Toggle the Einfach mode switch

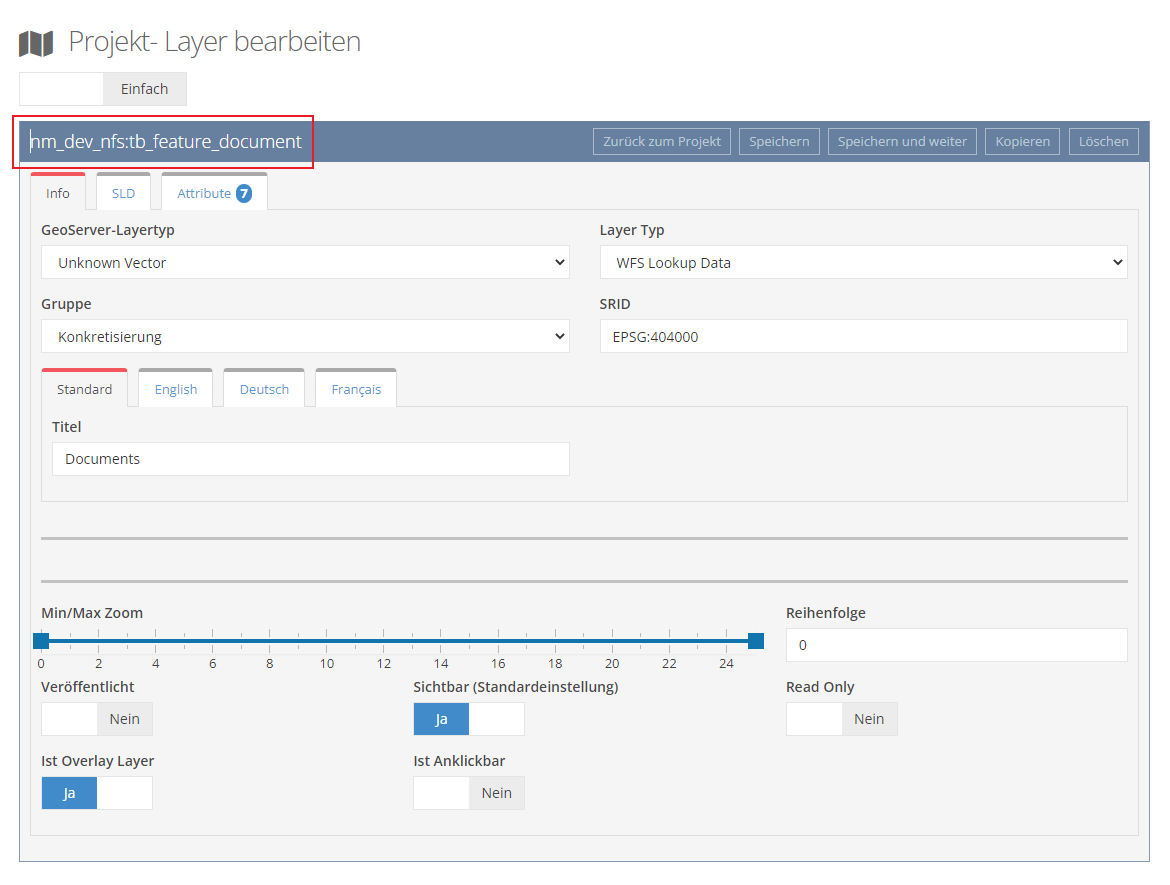tap(103, 89)
